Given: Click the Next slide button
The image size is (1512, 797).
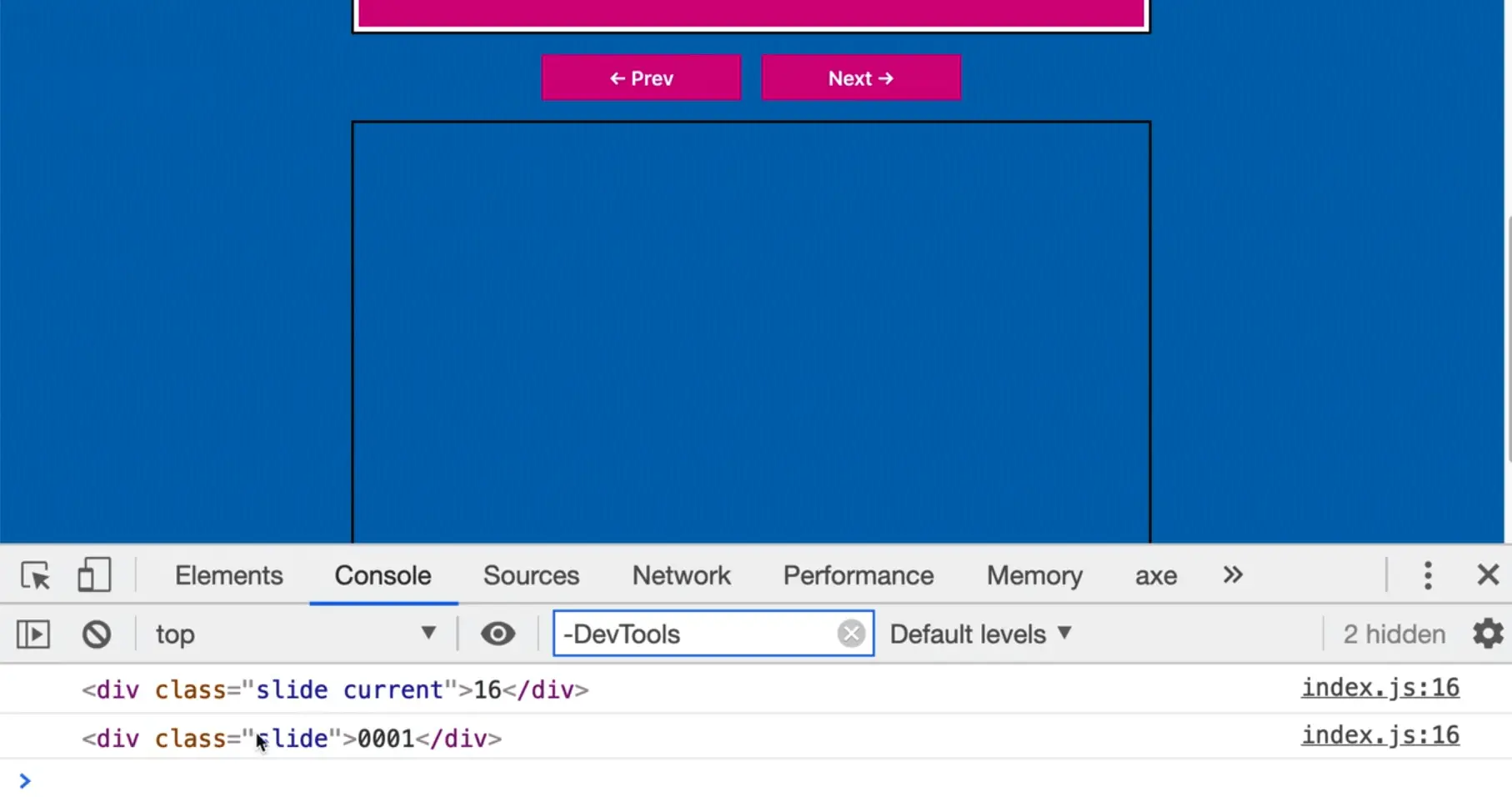Looking at the screenshot, I should click(x=860, y=78).
